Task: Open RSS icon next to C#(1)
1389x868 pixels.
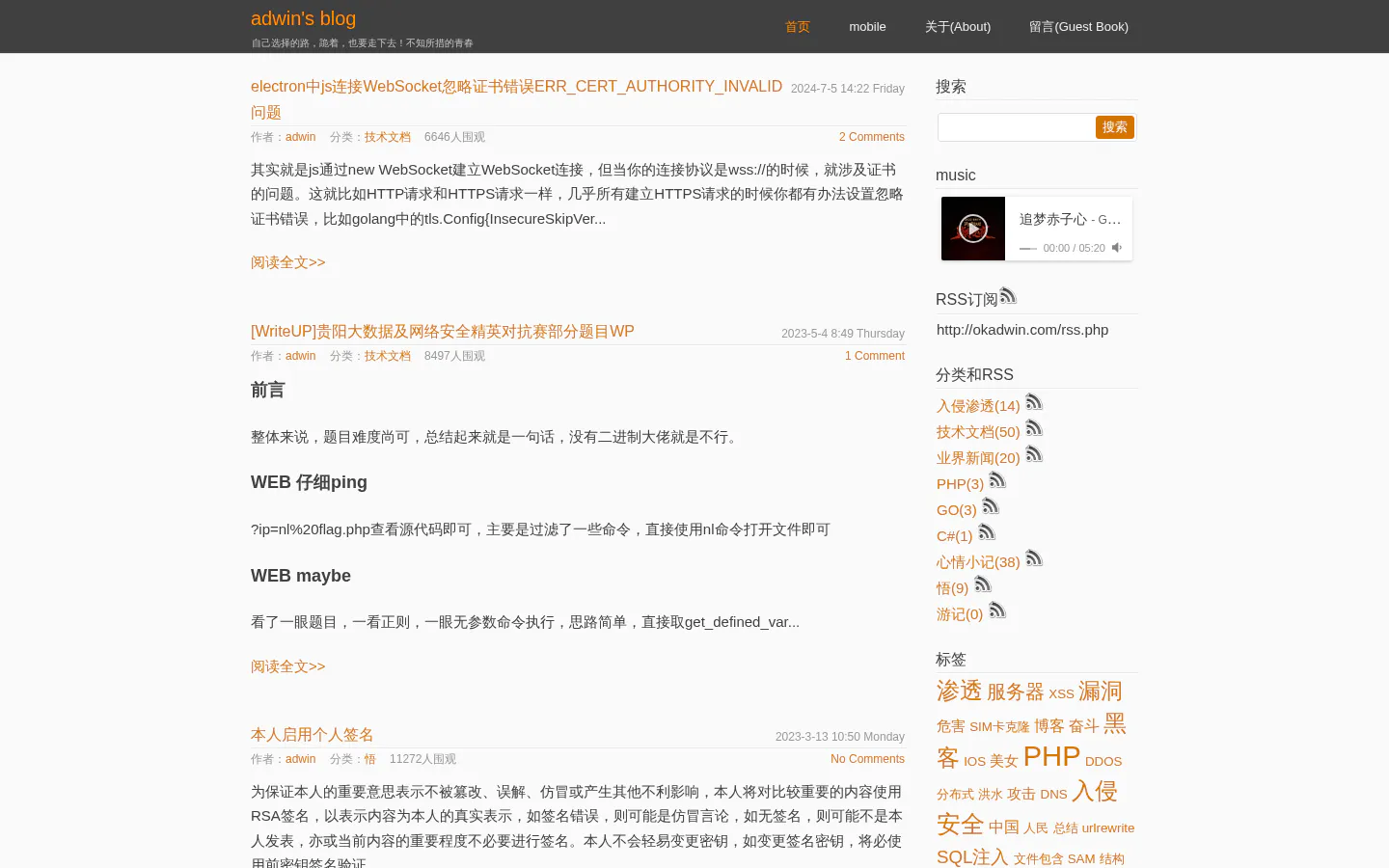Action: coord(987,531)
